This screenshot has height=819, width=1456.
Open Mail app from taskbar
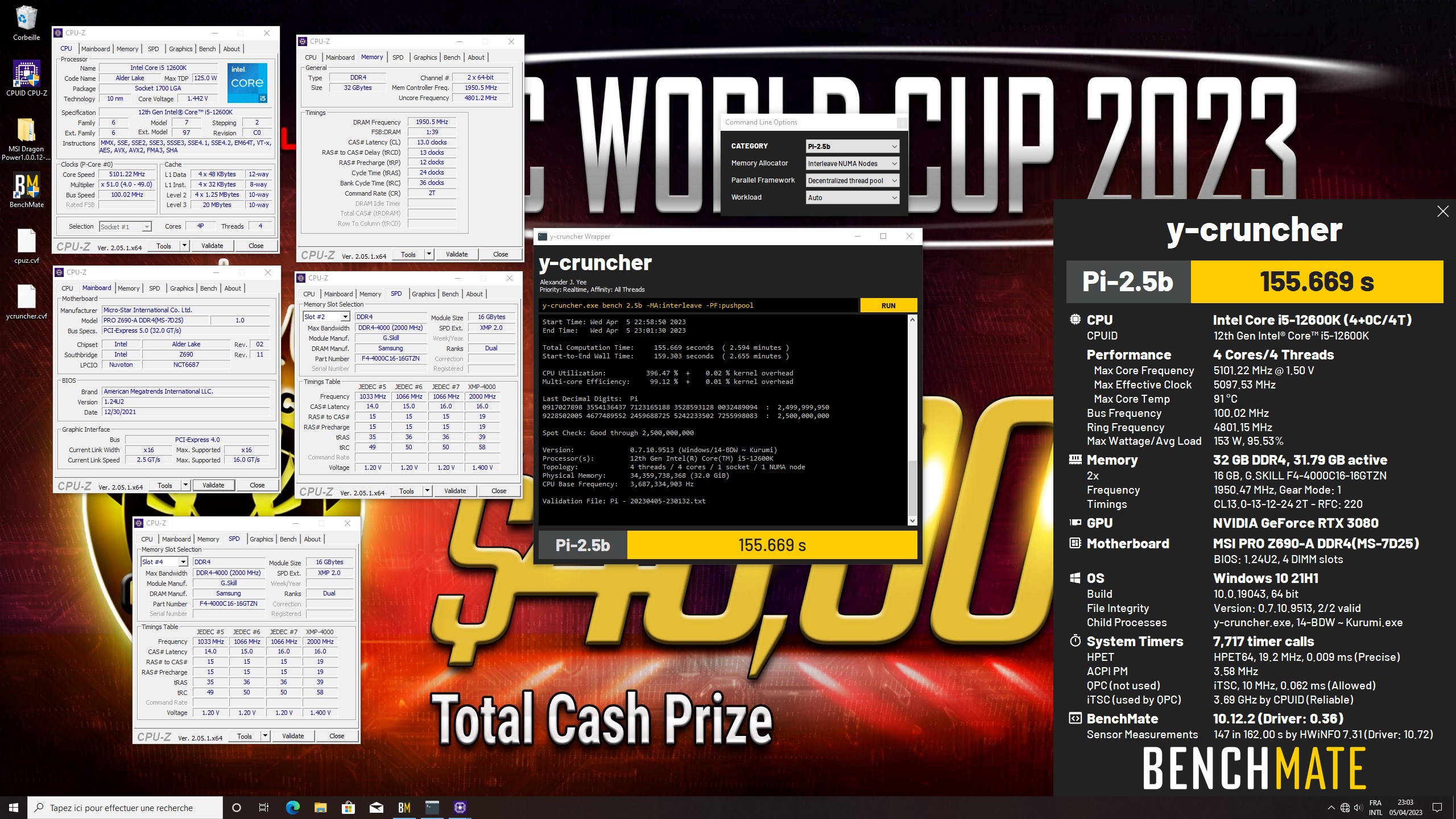pos(376,808)
